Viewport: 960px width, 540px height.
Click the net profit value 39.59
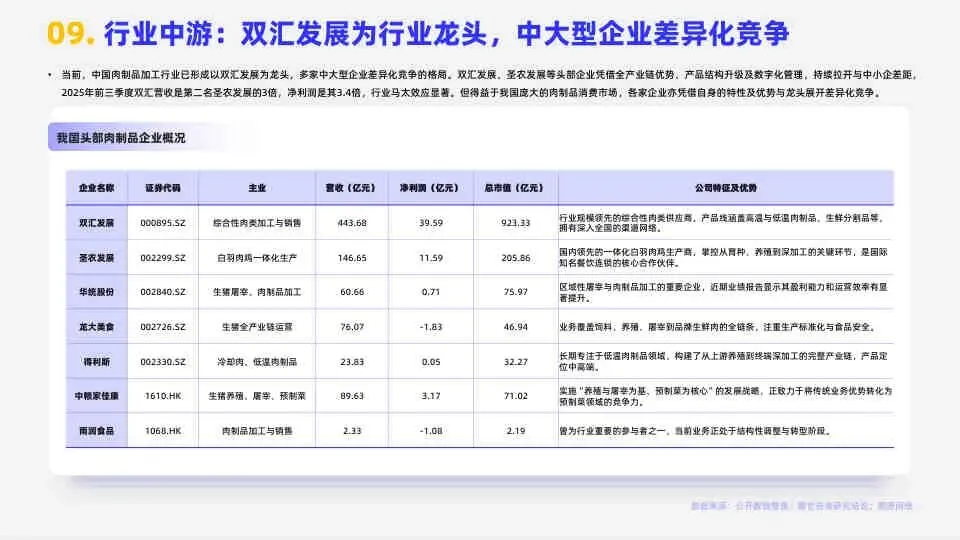pos(431,223)
